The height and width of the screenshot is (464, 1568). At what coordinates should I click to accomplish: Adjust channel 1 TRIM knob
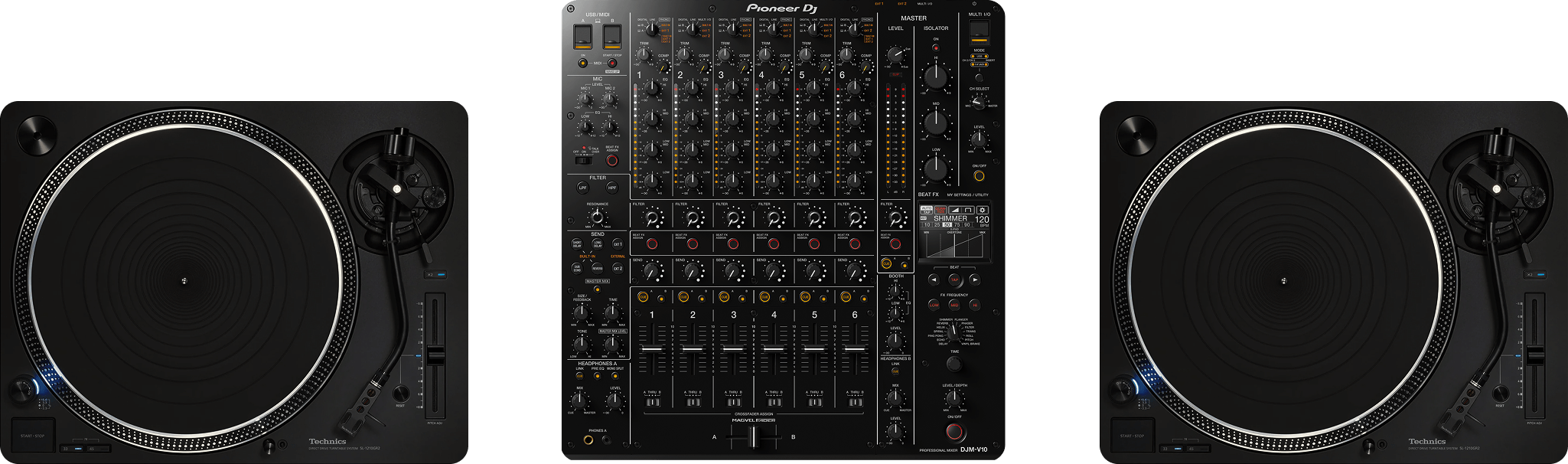click(645, 57)
